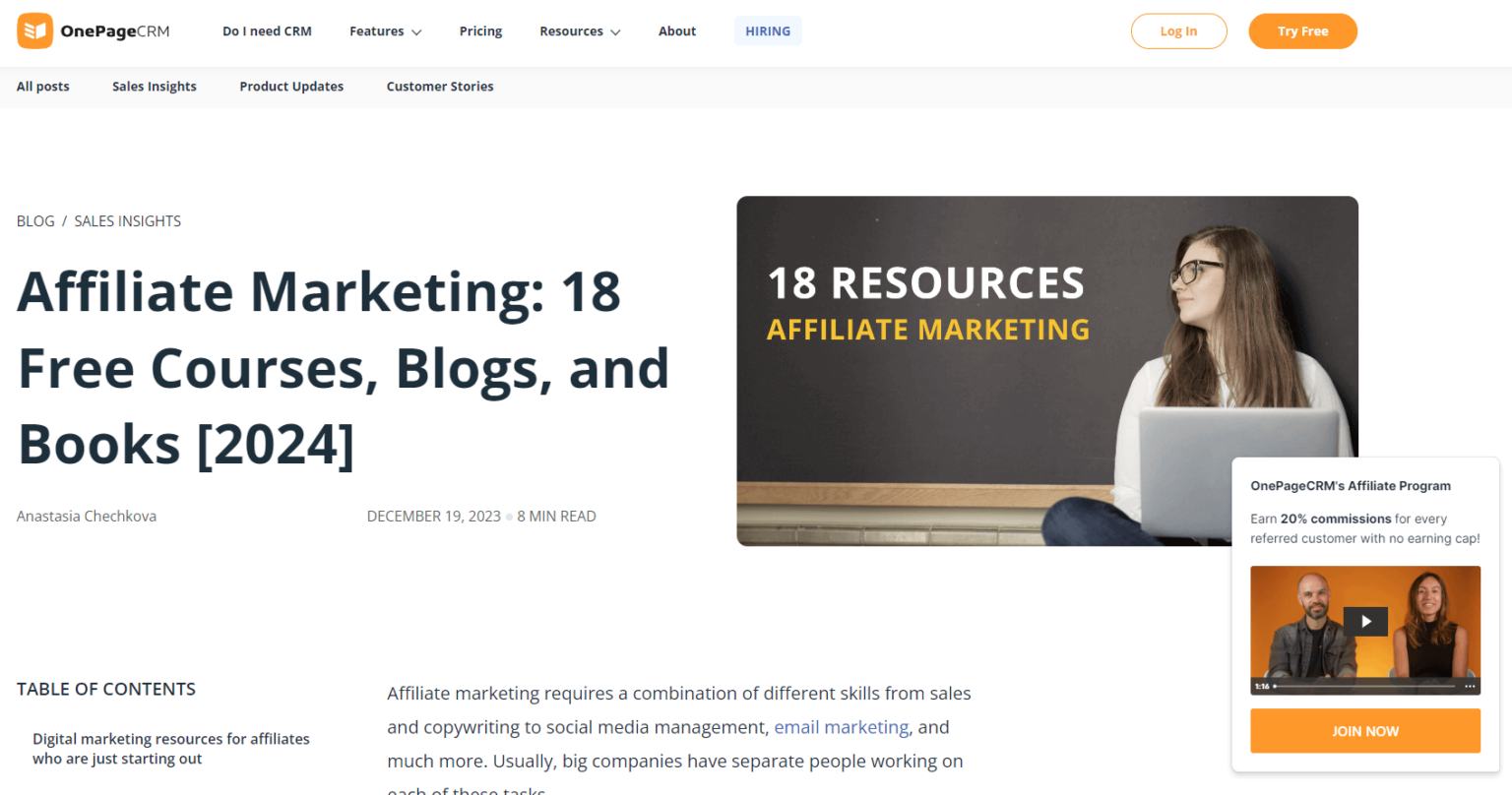Select the All posts tab
This screenshot has width=1512, height=795.
(42, 87)
